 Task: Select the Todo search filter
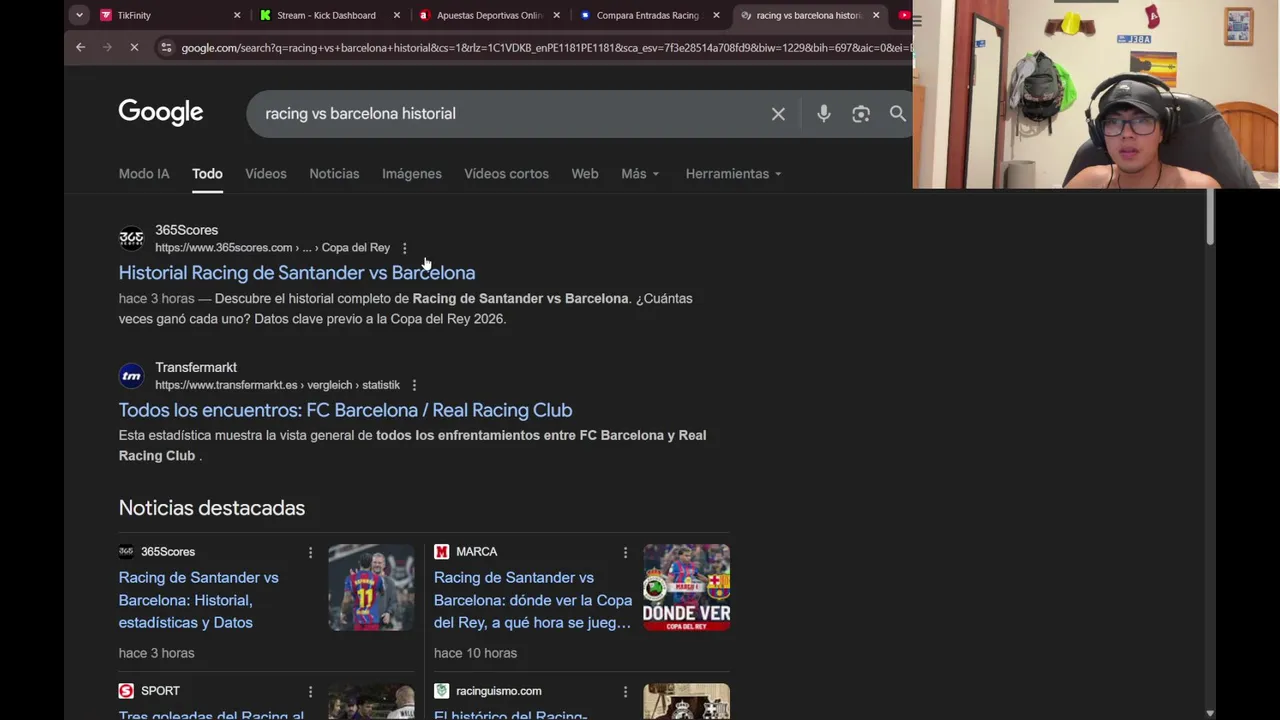[207, 174]
